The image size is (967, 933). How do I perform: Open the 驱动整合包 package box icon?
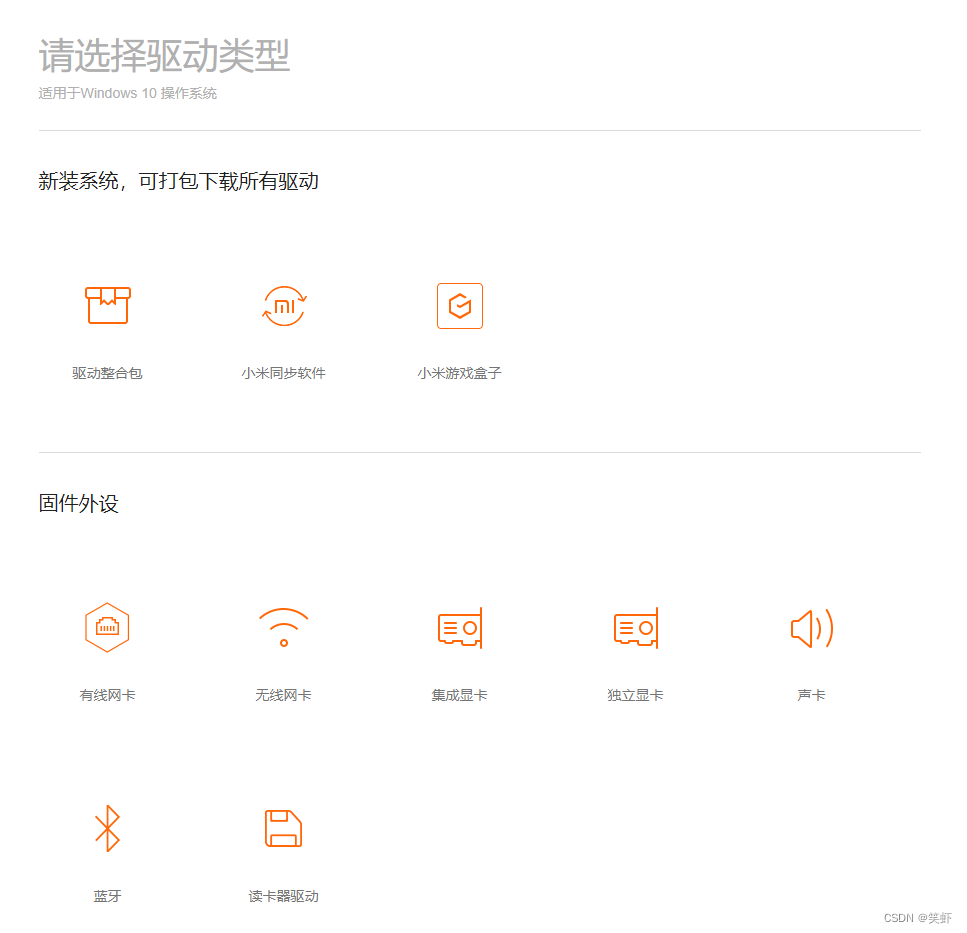click(107, 305)
